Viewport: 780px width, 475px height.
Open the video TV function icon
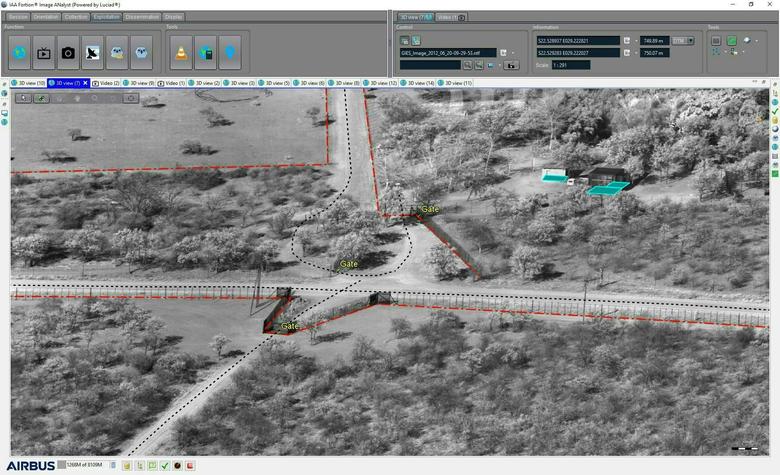tap(44, 53)
